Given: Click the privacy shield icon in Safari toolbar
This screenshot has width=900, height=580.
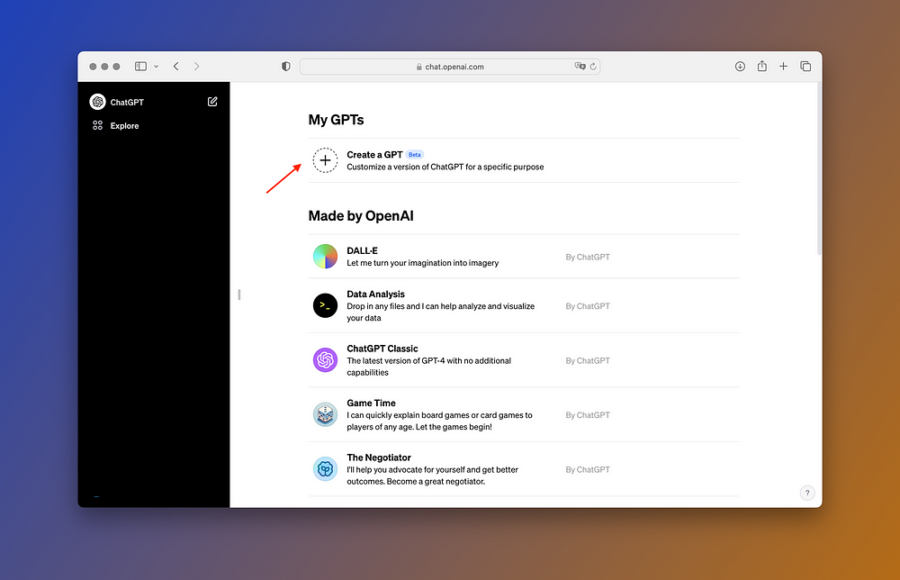Looking at the screenshot, I should [286, 65].
